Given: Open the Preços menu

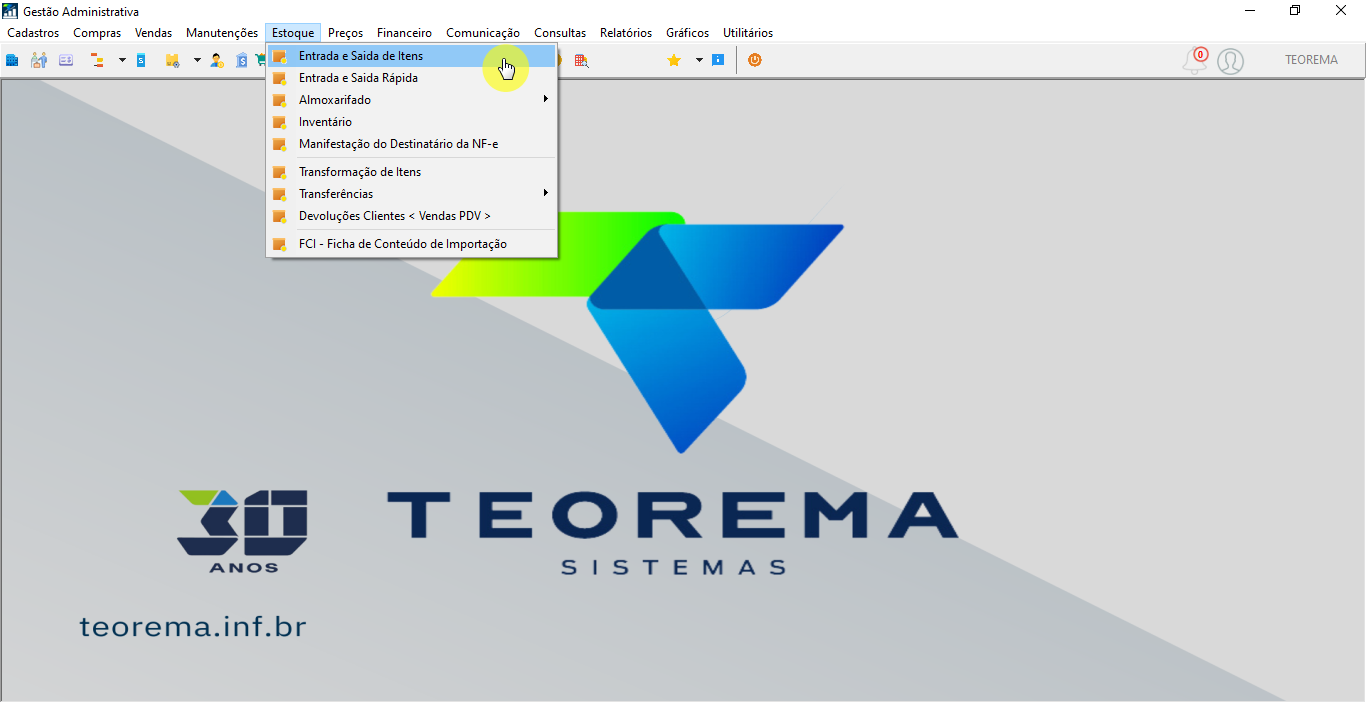Looking at the screenshot, I should [x=346, y=33].
